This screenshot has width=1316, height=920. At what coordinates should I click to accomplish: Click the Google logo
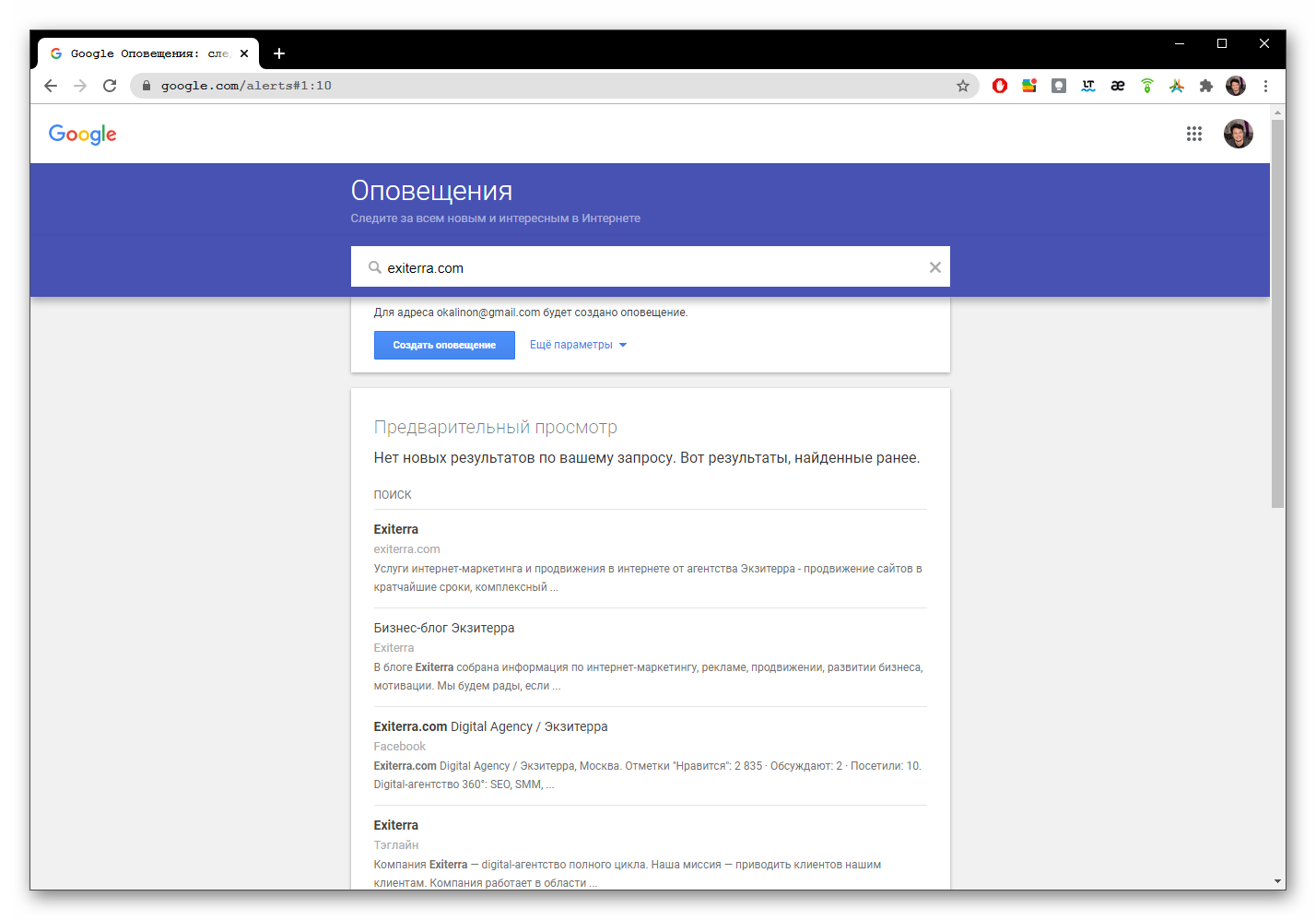83,135
